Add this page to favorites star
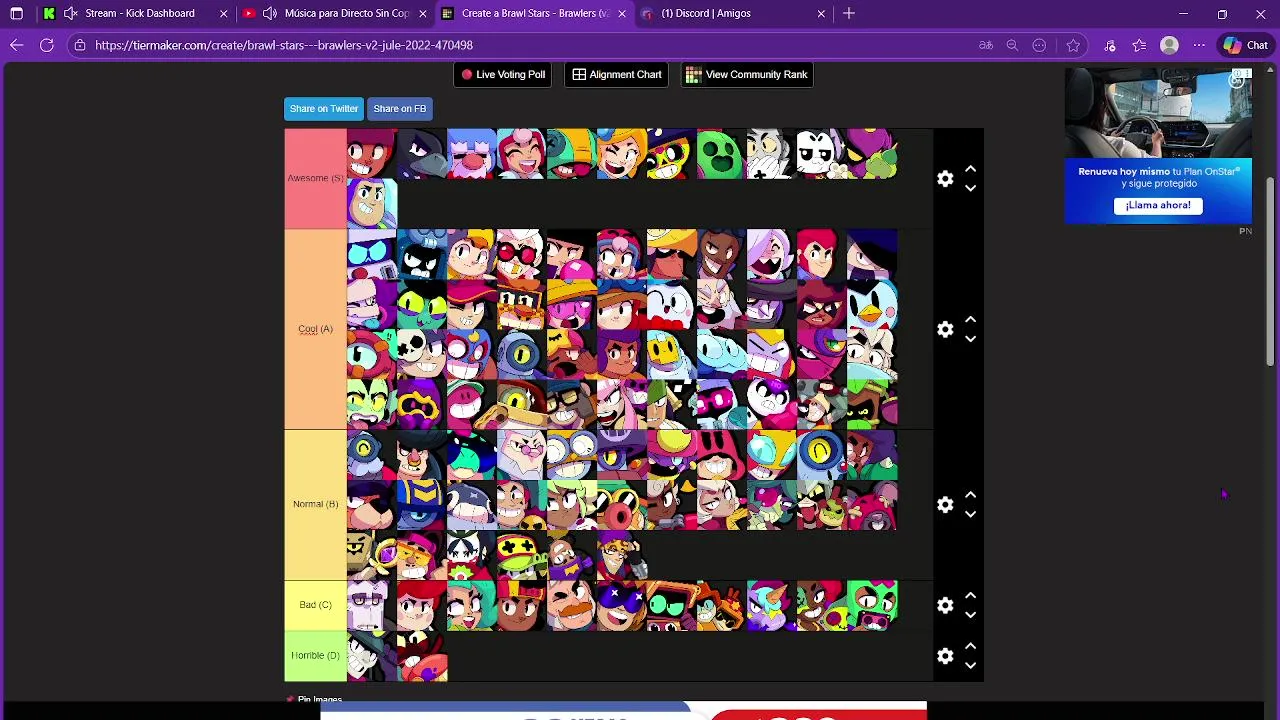The height and width of the screenshot is (720, 1280). (1073, 45)
